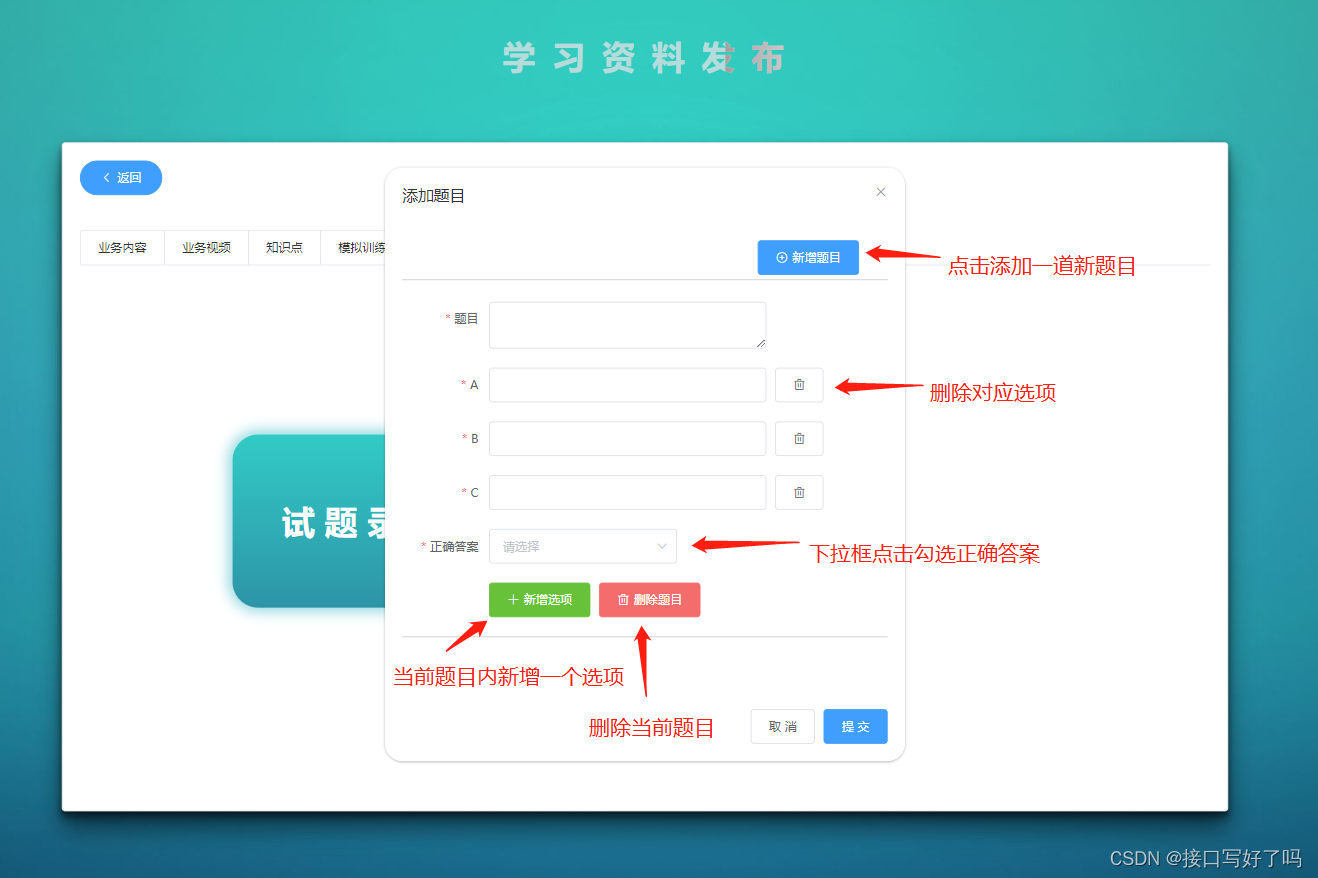Click into the 题目 textarea
This screenshot has width=1318, height=878.
point(627,325)
